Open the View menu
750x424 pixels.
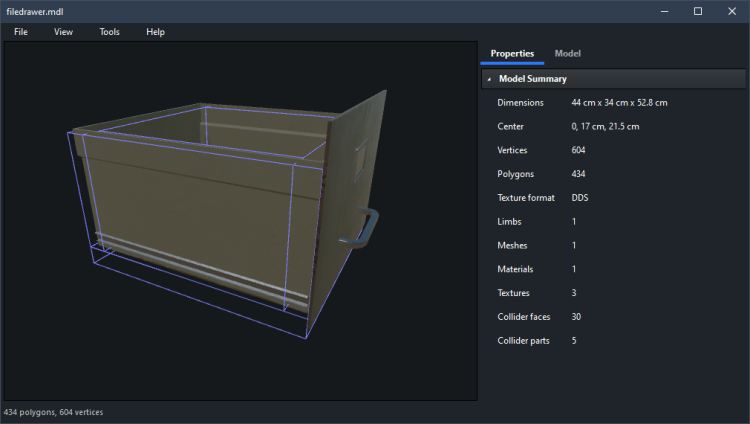pos(63,32)
